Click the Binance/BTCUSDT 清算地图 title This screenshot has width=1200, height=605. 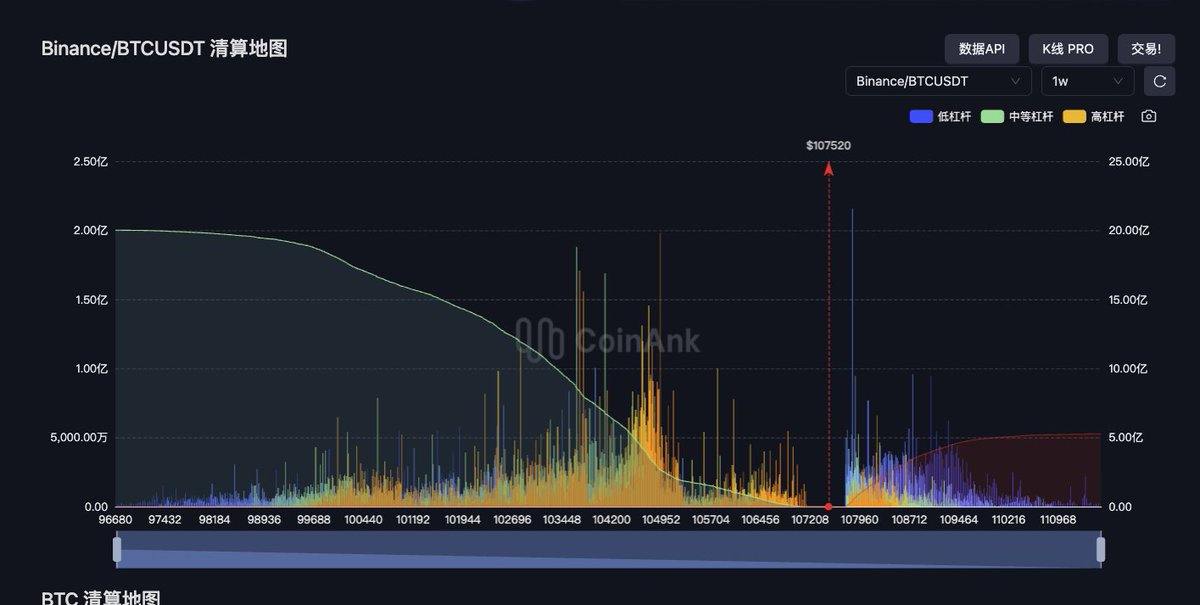coord(164,48)
